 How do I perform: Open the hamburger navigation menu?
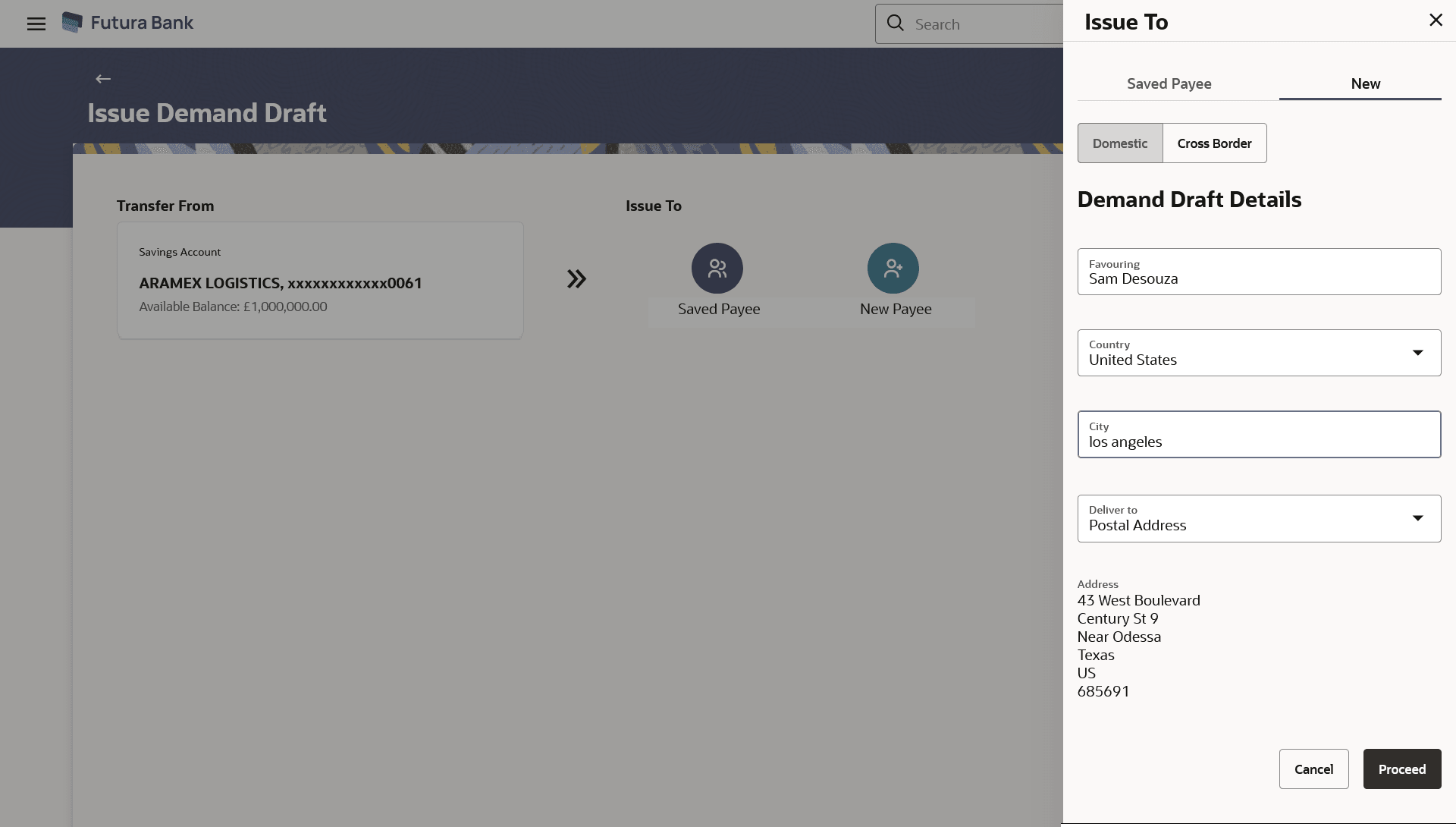[x=36, y=24]
